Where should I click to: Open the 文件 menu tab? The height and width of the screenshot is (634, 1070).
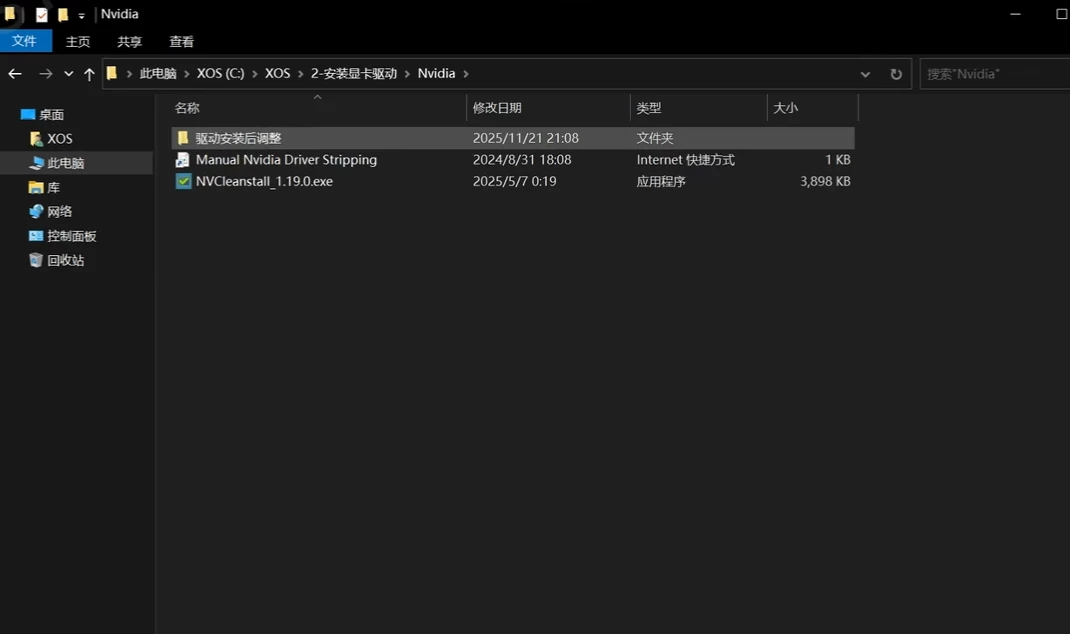(x=25, y=41)
